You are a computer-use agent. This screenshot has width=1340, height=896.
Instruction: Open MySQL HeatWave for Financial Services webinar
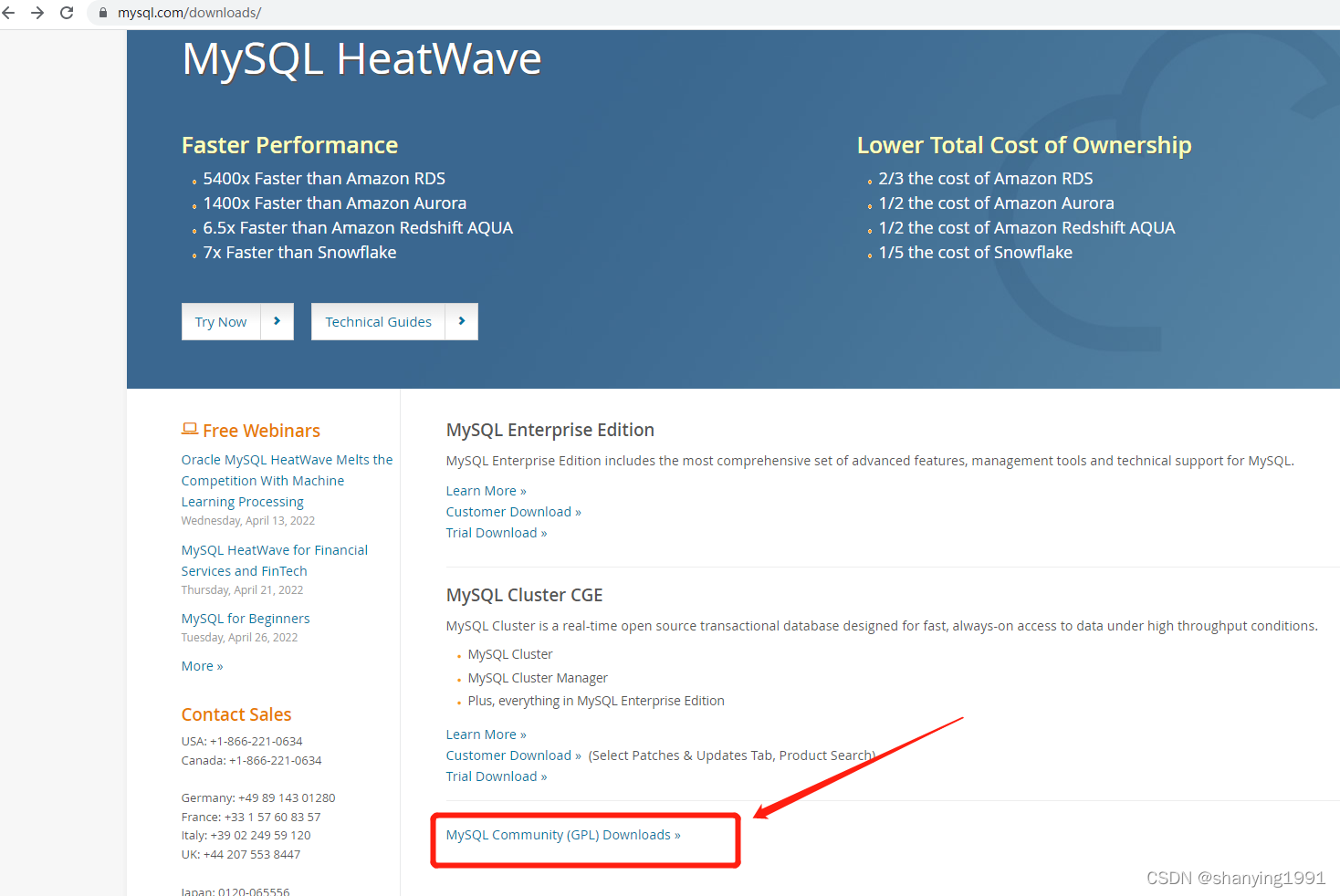pyautogui.click(x=274, y=560)
